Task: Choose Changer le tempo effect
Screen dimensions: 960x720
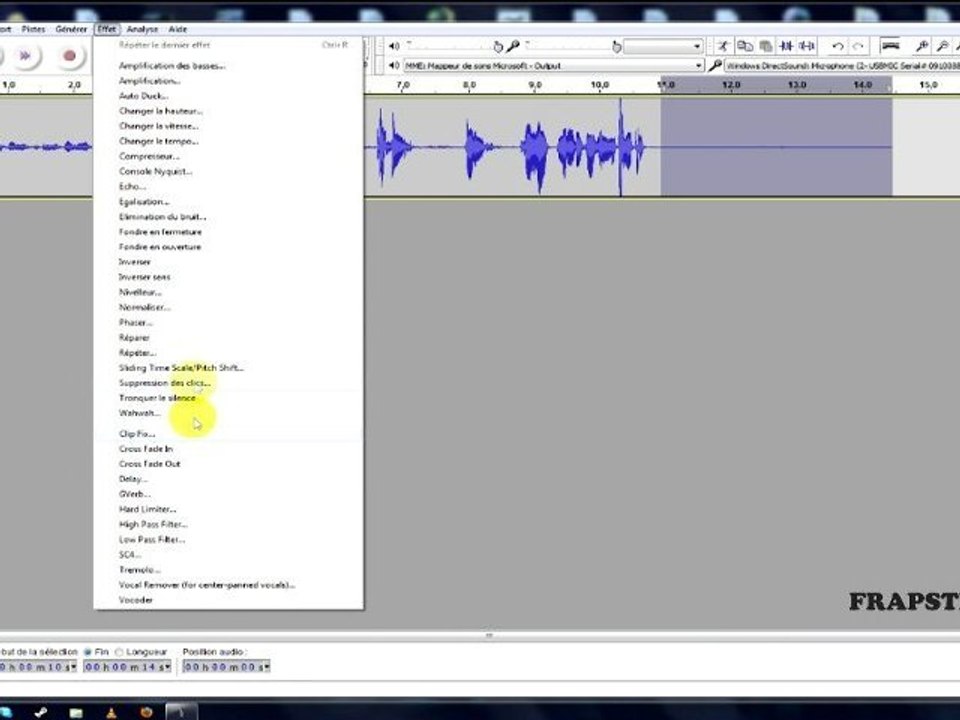Action: click(228, 141)
